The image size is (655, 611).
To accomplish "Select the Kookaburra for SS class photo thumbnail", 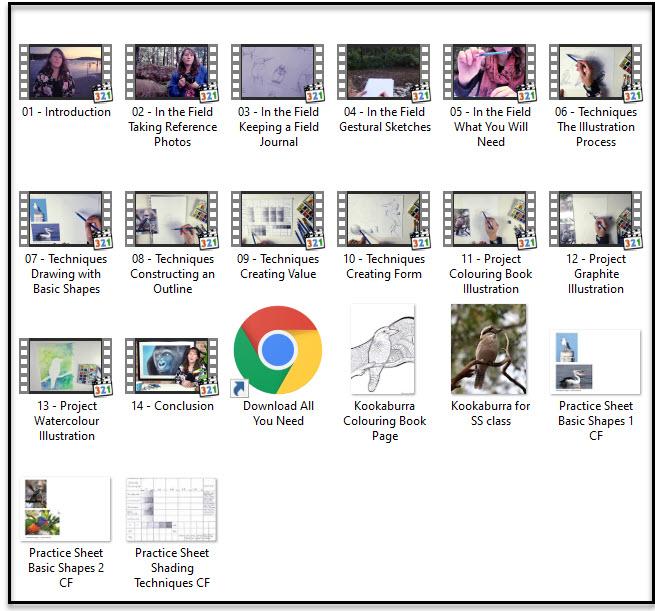I will tap(489, 349).
